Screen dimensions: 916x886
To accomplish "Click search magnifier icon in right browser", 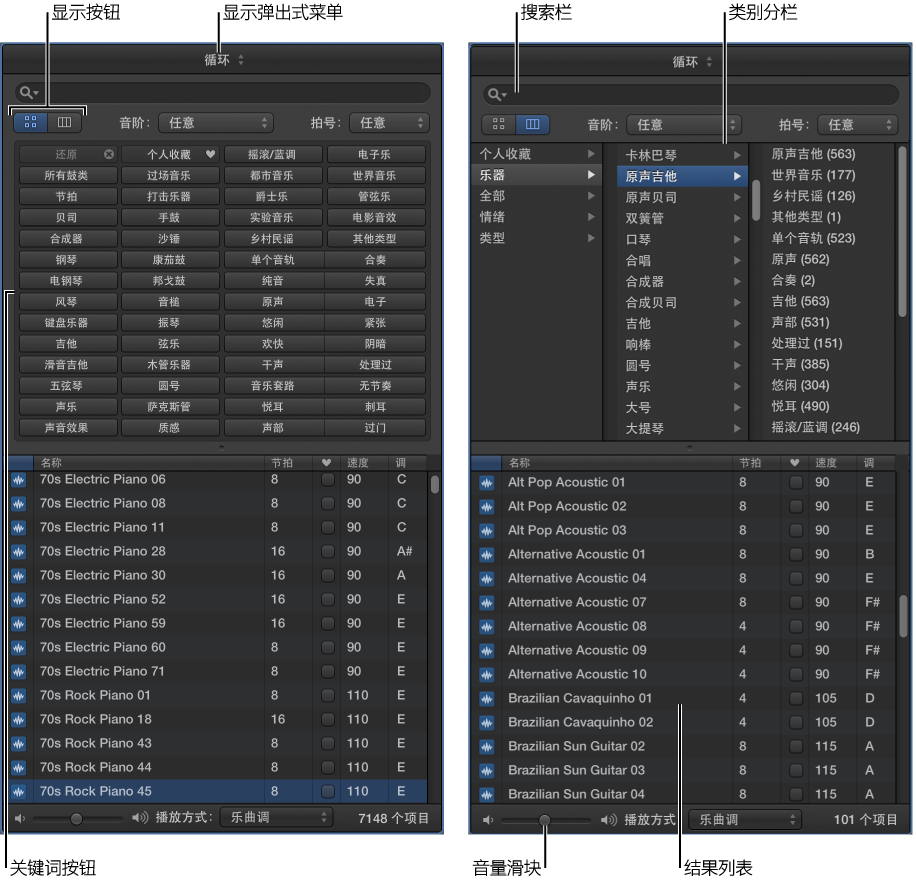I will tap(497, 95).
